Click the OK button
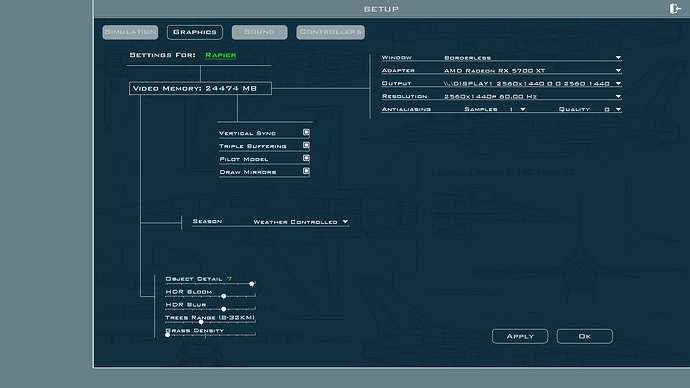This screenshot has width=690, height=388. 584,337
